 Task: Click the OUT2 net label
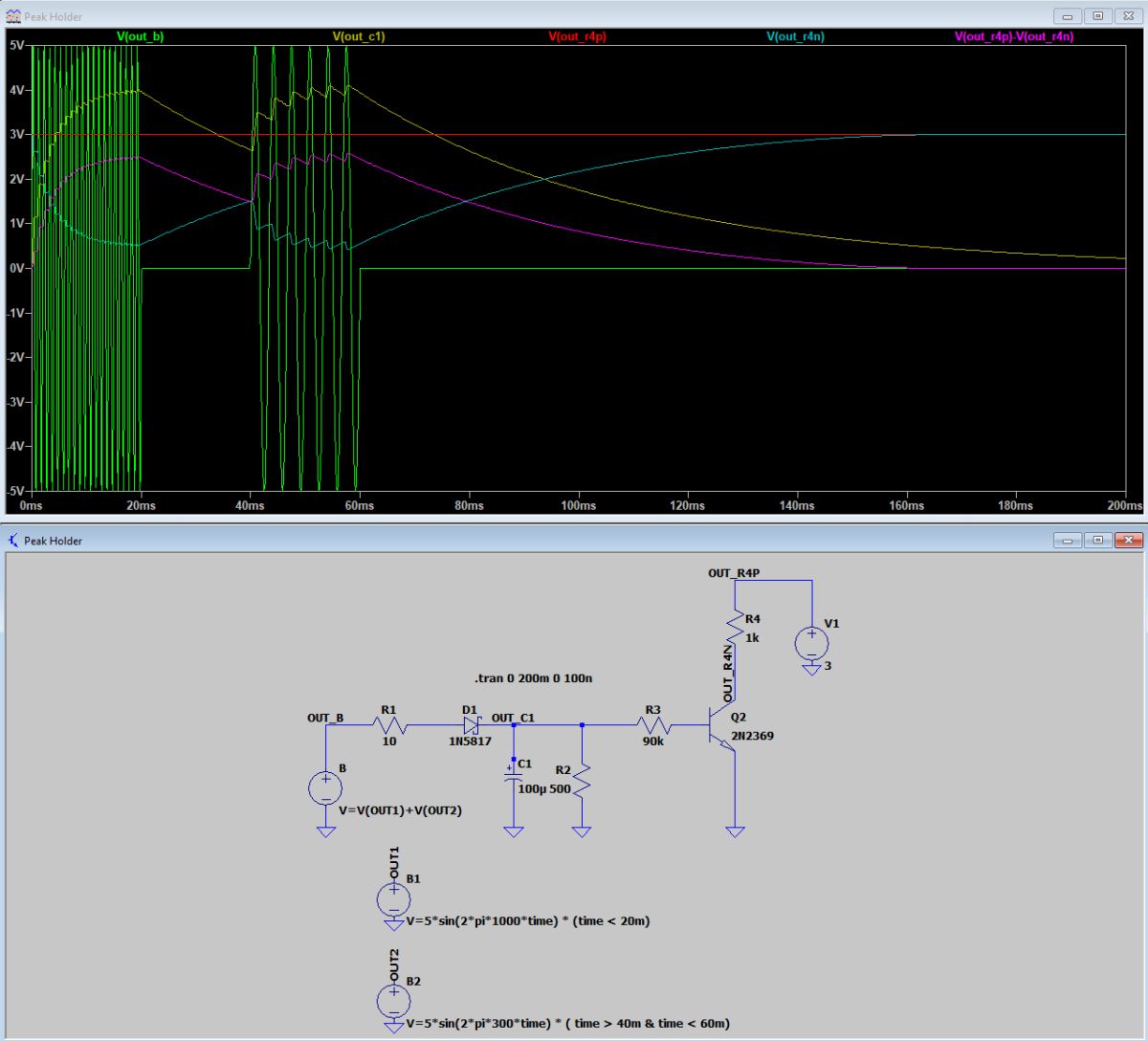click(393, 965)
